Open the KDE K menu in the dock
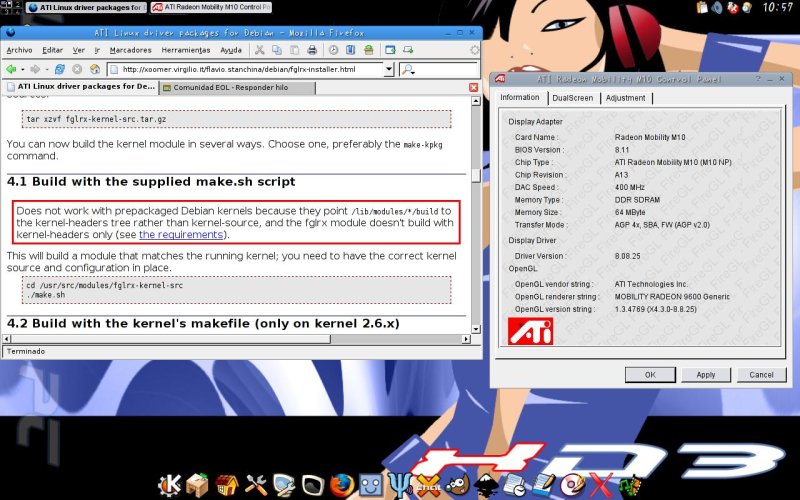 (x=169, y=485)
